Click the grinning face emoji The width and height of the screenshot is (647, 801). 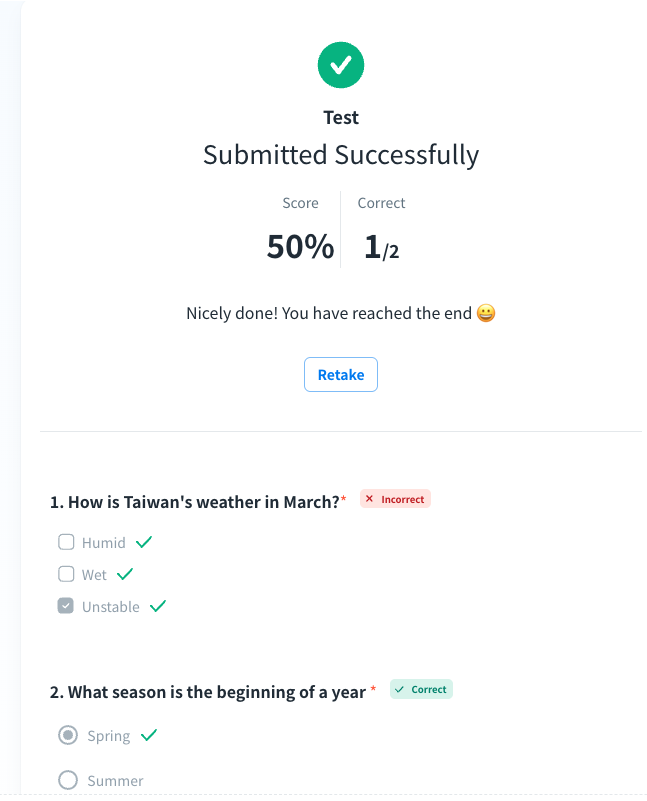pos(486,313)
